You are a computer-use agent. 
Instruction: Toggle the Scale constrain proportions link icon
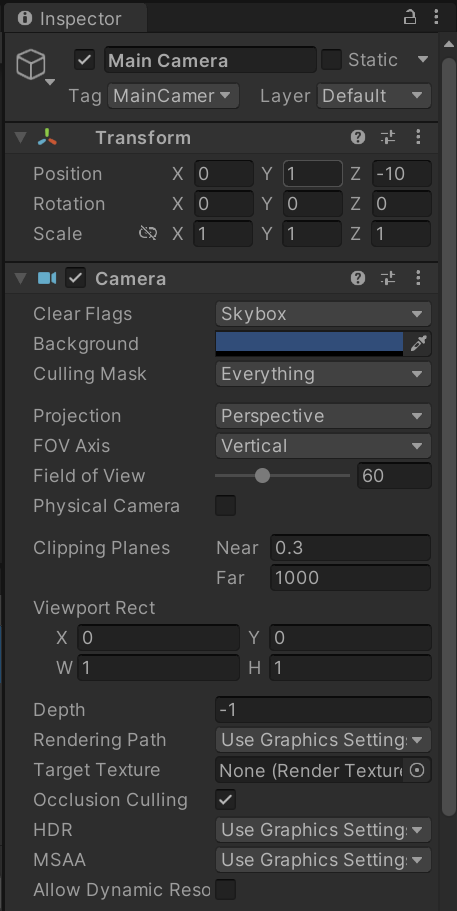(x=148, y=234)
